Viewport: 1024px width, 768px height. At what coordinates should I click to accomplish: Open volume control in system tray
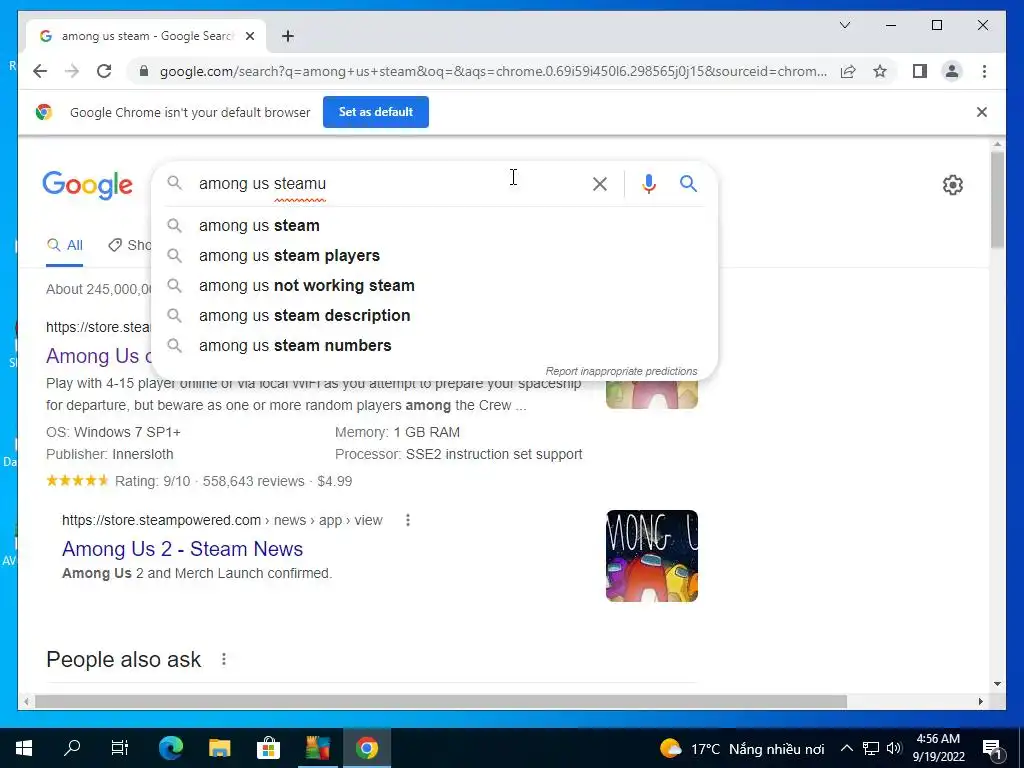pyautogui.click(x=894, y=748)
